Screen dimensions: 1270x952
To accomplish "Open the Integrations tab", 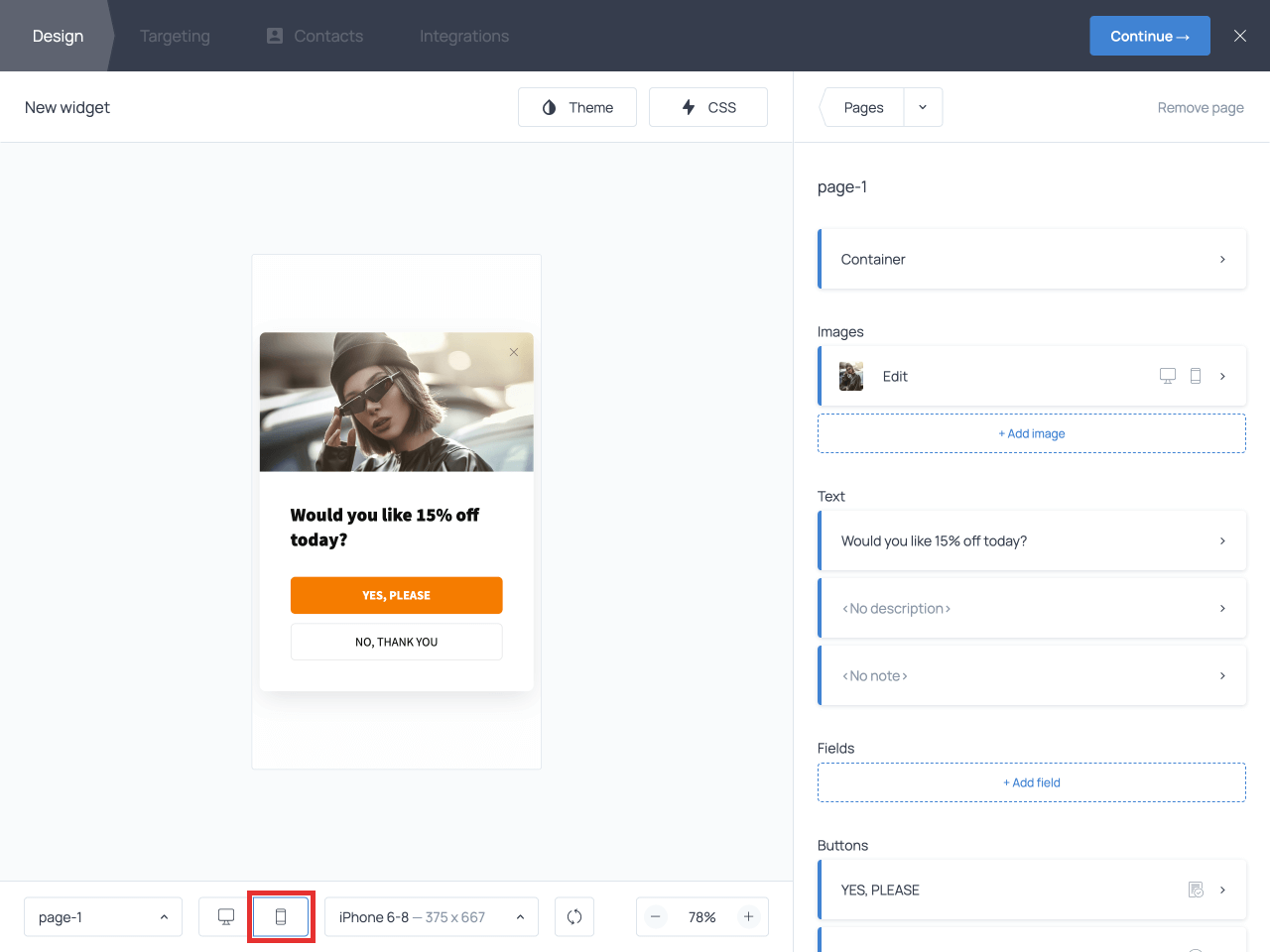I will (463, 36).
